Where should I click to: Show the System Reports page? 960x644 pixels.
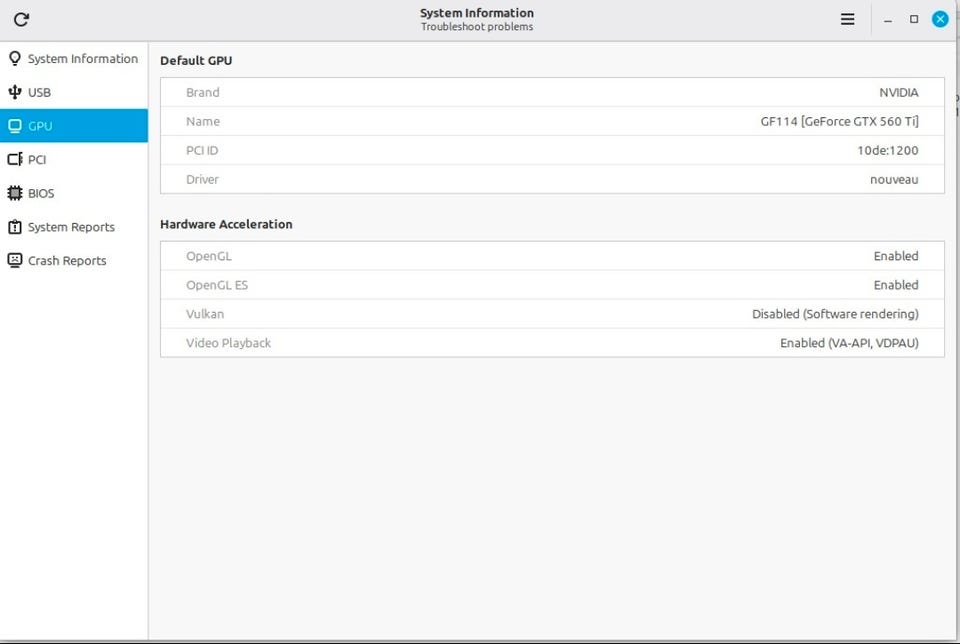click(73, 227)
